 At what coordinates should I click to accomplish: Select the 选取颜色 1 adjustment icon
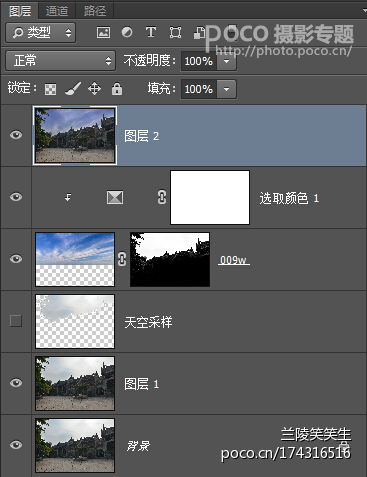point(115,197)
